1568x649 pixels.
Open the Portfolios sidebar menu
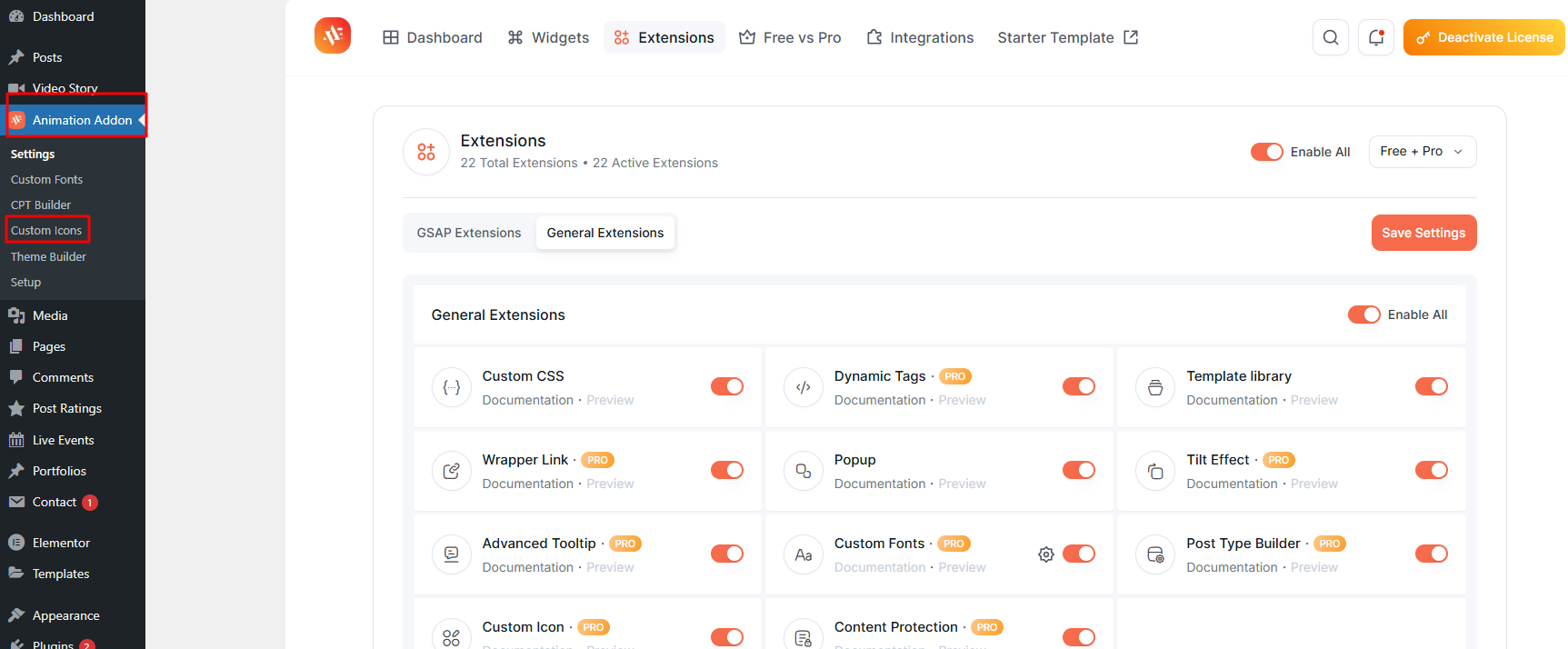click(x=73, y=471)
